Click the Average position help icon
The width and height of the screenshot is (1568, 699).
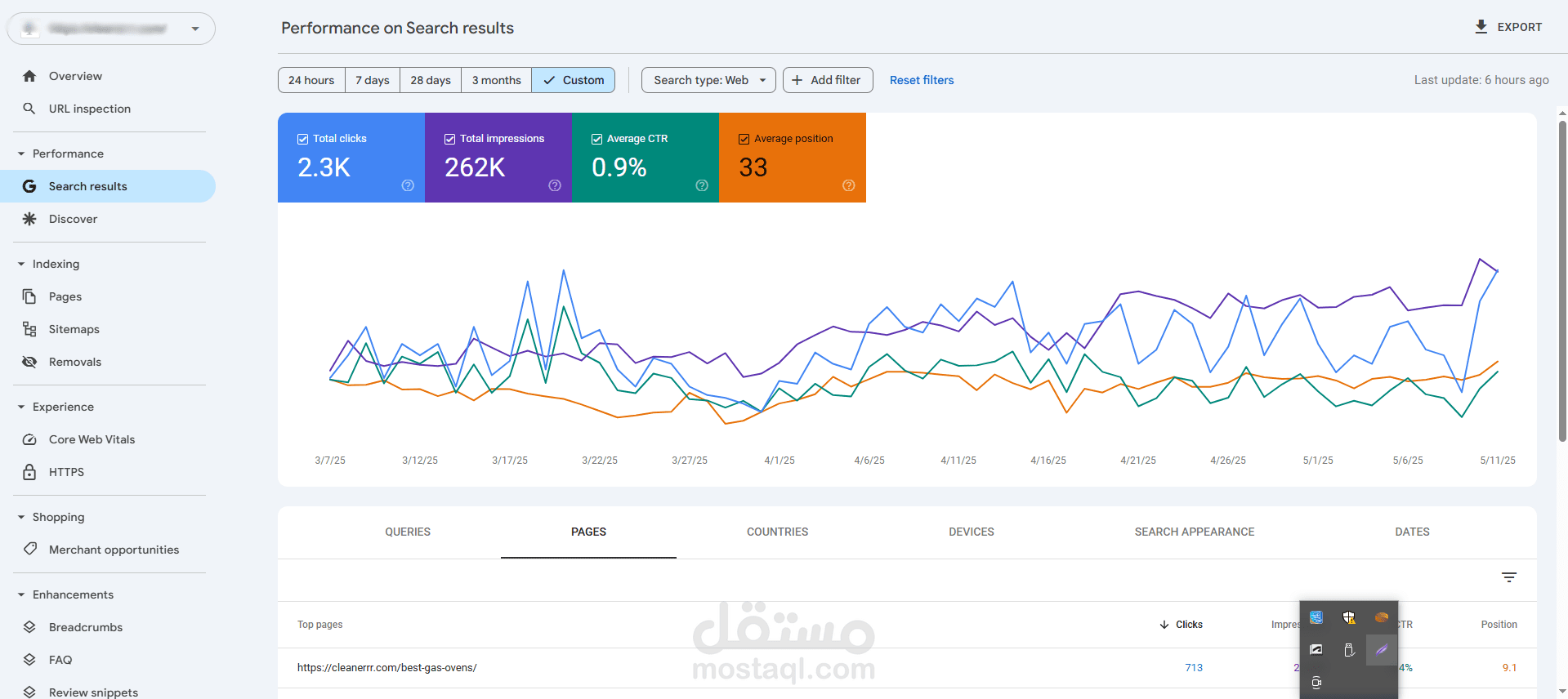[x=849, y=185]
